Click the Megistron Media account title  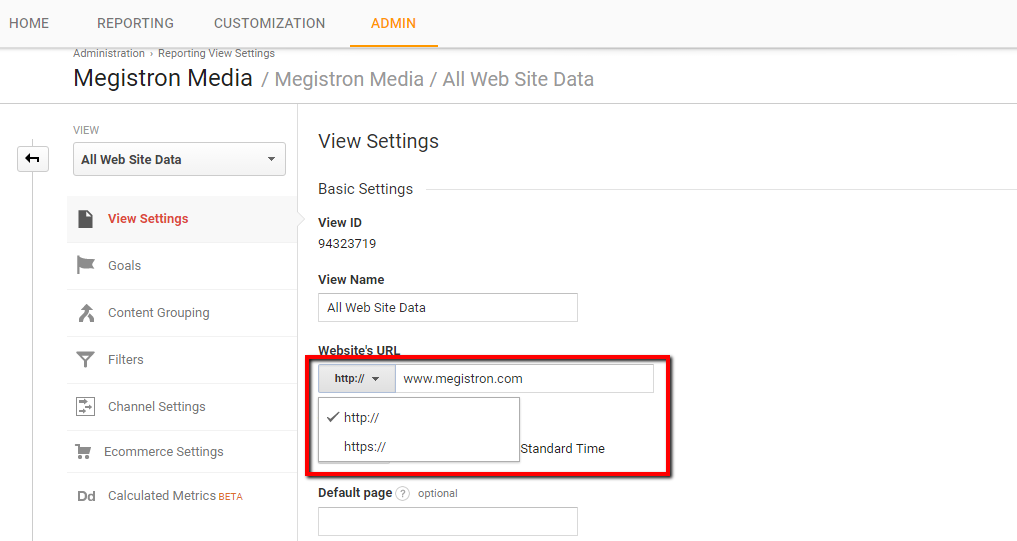[x=163, y=78]
